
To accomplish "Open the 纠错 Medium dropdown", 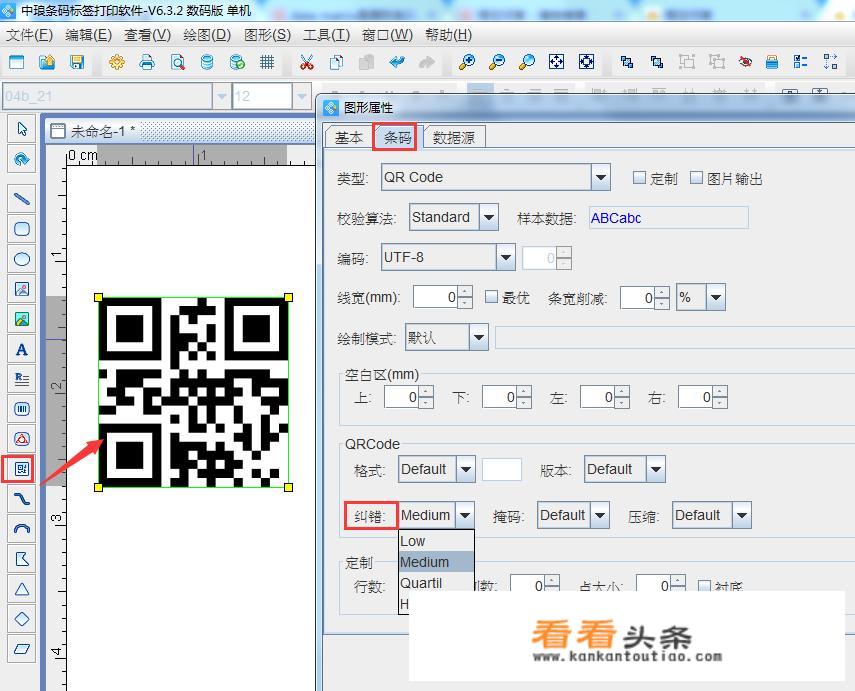I will point(465,515).
